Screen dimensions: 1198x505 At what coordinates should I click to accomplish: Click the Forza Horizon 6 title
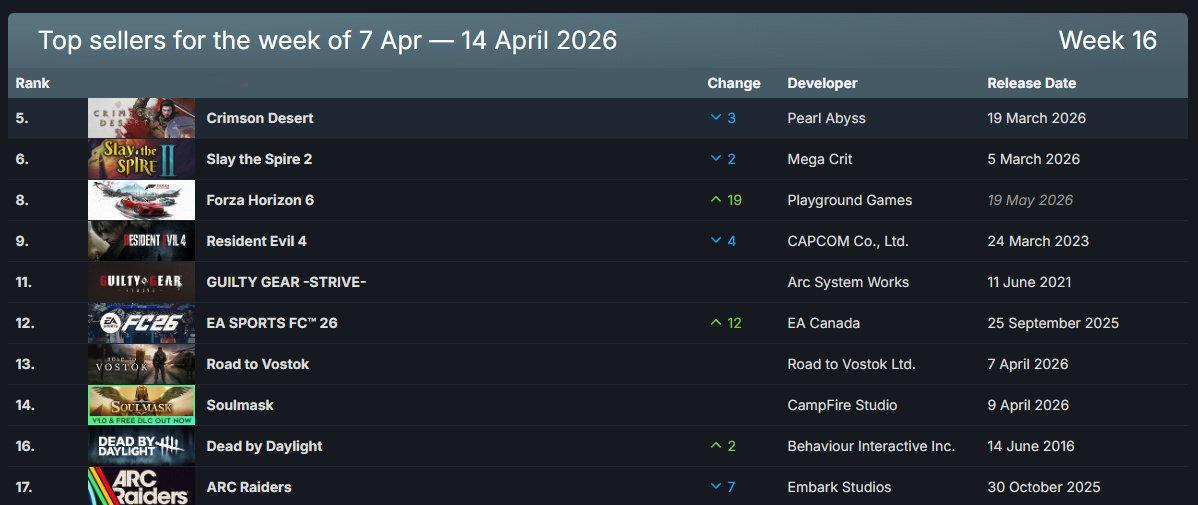[x=260, y=200]
